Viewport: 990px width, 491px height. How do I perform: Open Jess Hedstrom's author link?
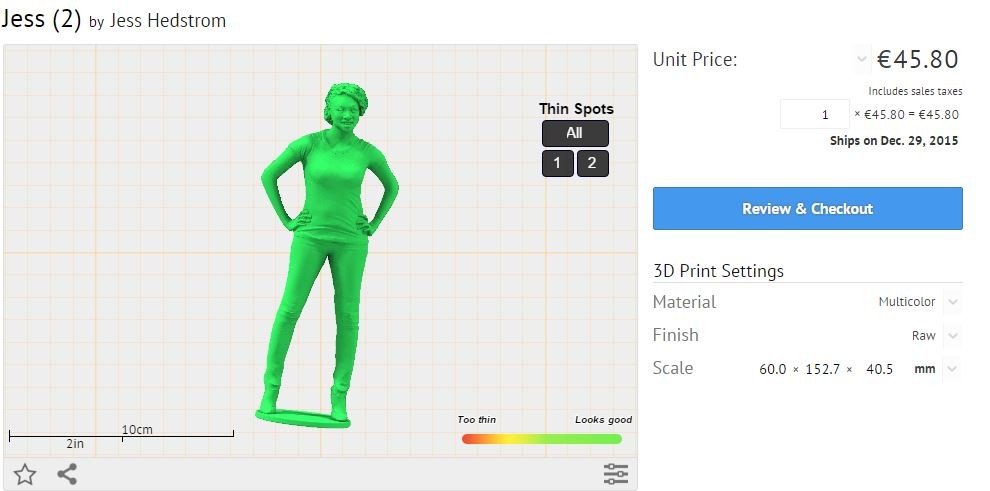tap(167, 21)
